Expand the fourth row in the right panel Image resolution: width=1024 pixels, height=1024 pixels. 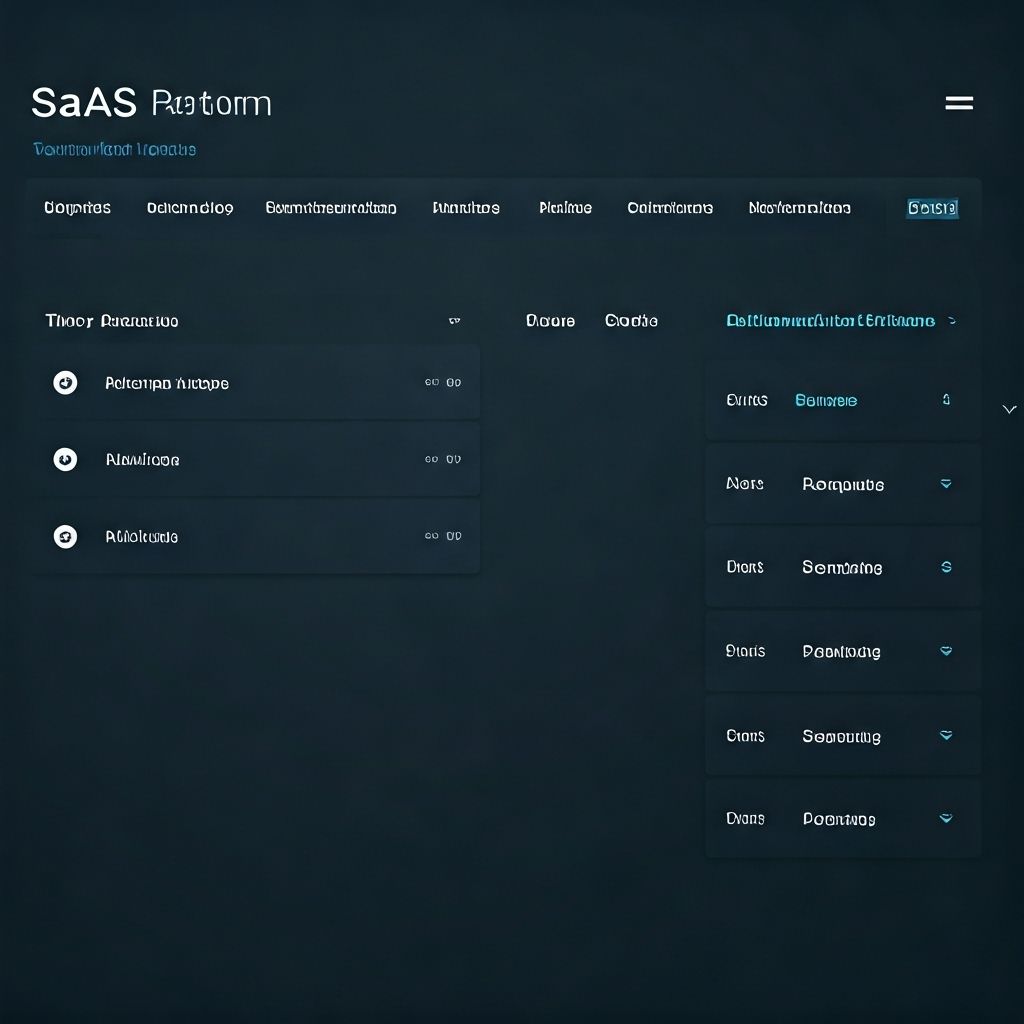pyautogui.click(x=946, y=651)
